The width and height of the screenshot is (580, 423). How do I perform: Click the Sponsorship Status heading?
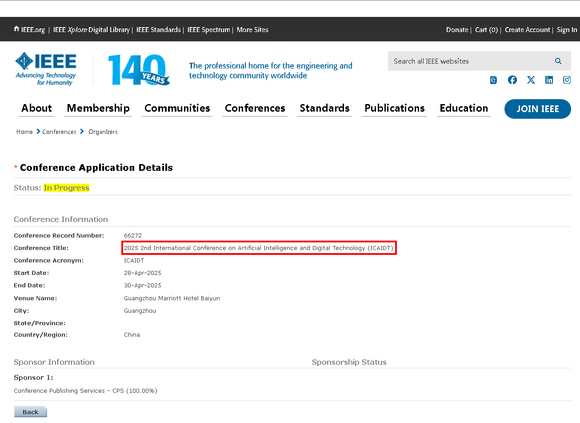point(349,362)
